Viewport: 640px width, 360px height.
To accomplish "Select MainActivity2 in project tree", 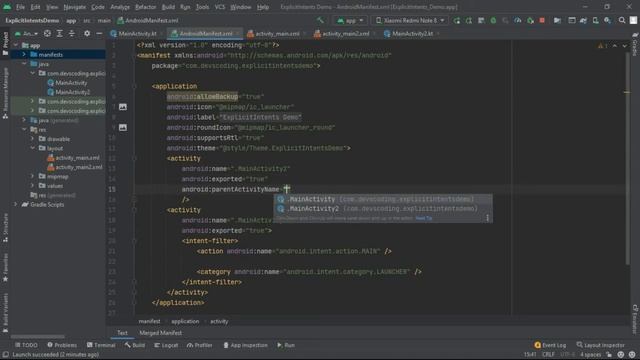I will [x=69, y=92].
